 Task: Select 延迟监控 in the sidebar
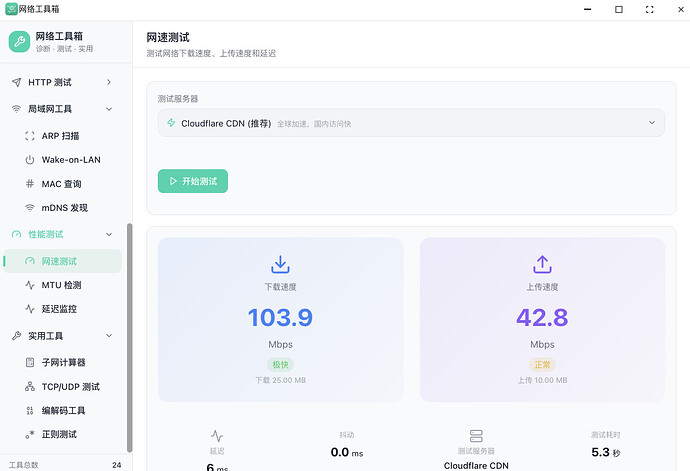(65, 310)
